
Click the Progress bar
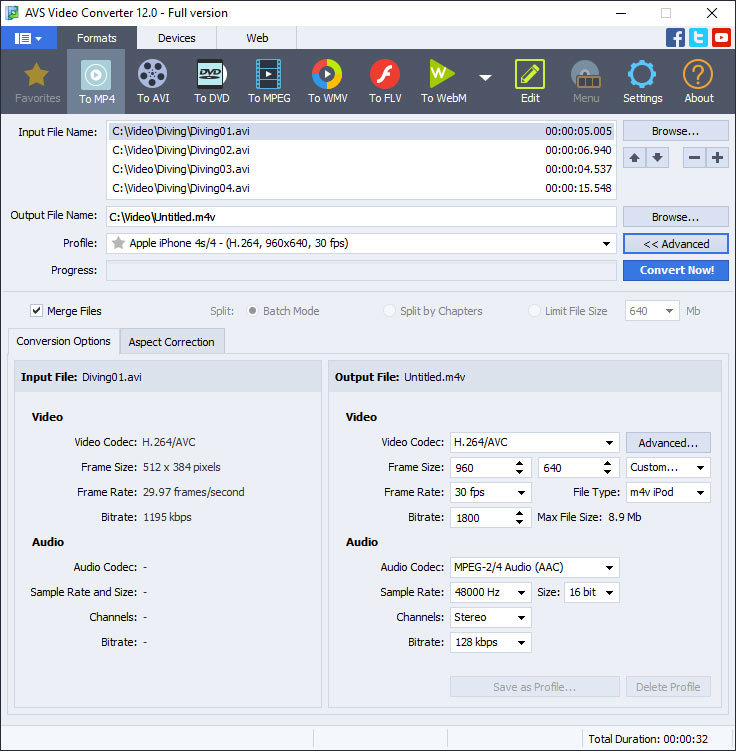361,271
